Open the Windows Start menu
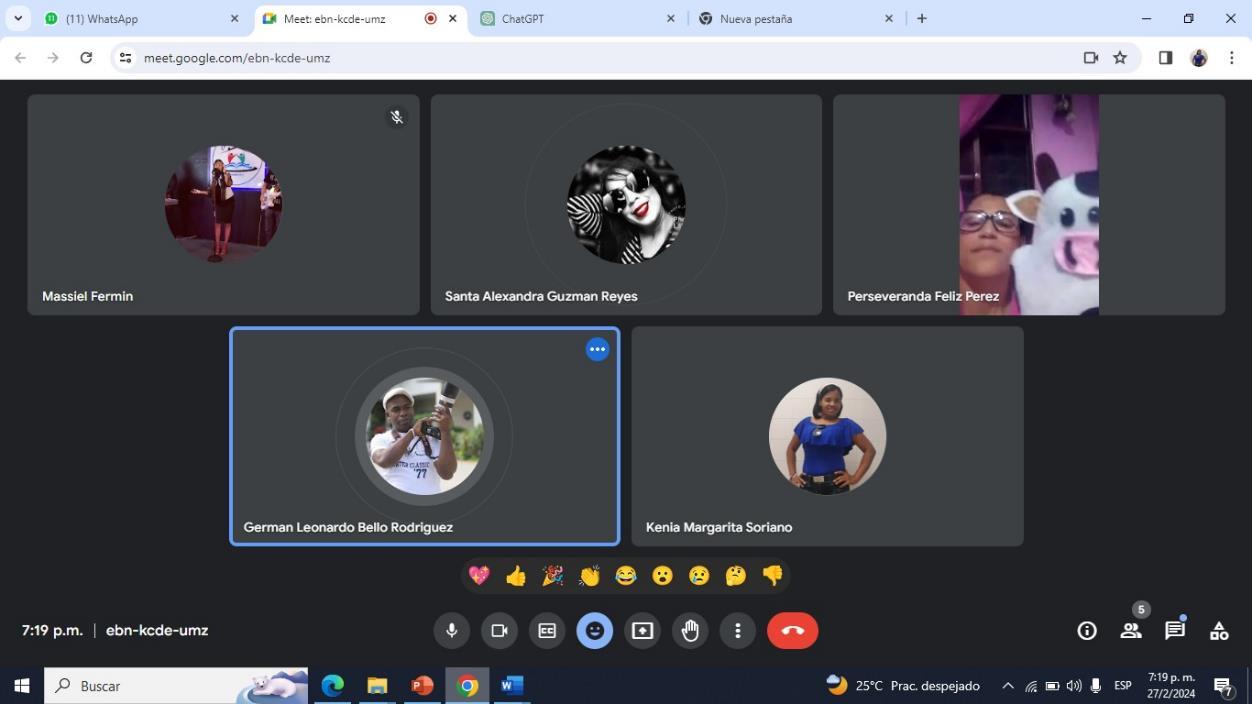 tap(22, 686)
